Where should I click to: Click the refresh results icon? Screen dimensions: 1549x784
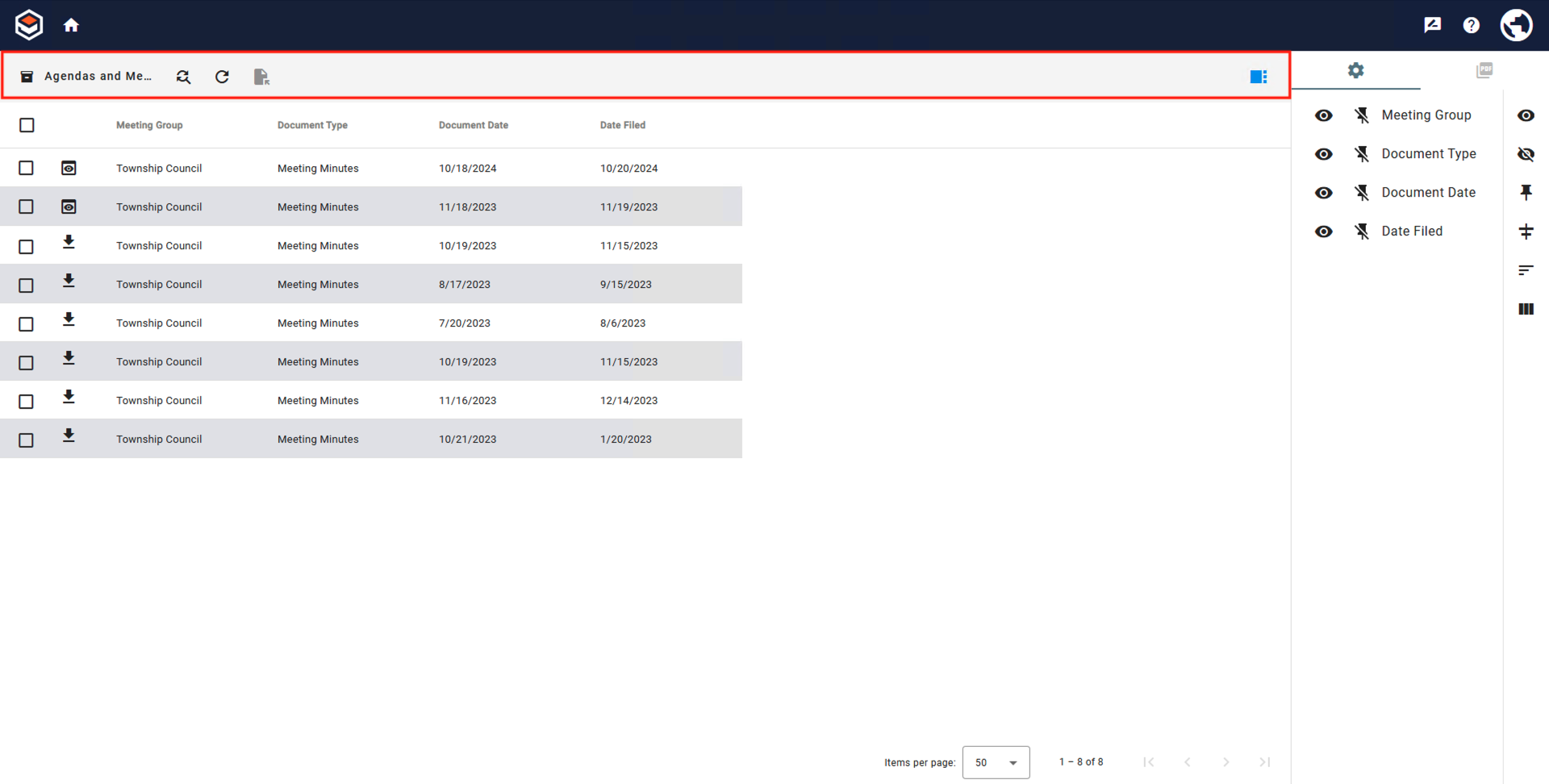(x=222, y=77)
